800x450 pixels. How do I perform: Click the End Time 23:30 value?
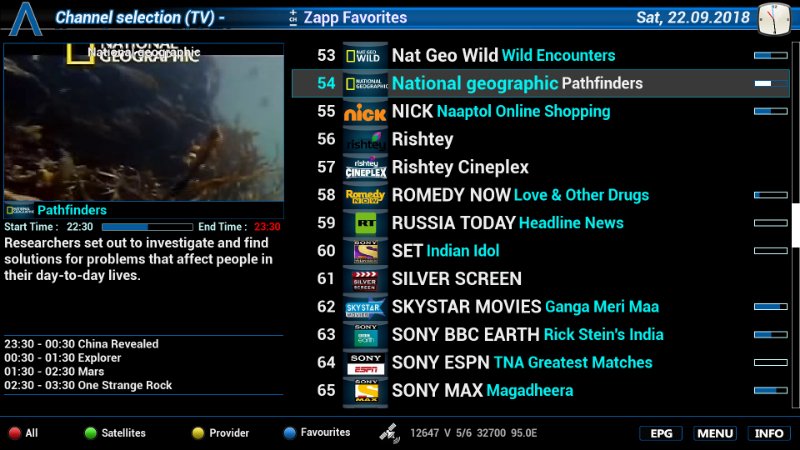pos(267,227)
